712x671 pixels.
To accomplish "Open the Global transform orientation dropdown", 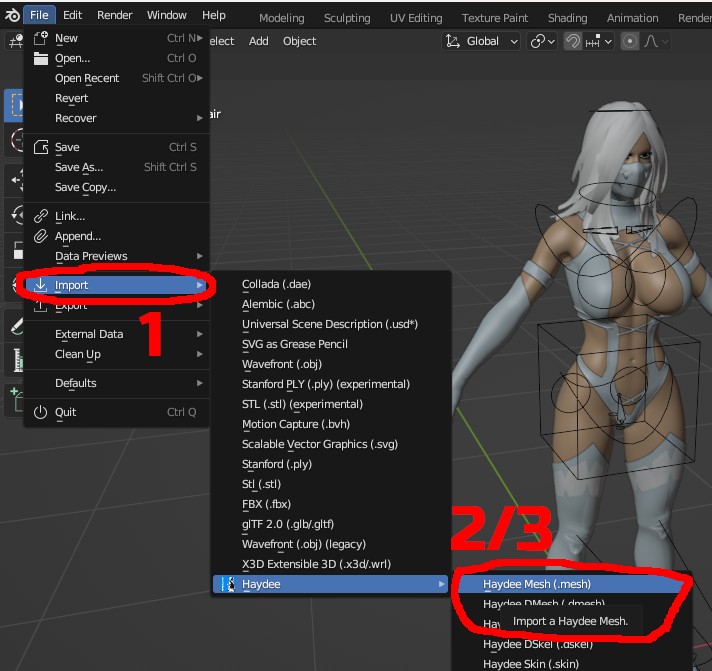I will [x=481, y=41].
